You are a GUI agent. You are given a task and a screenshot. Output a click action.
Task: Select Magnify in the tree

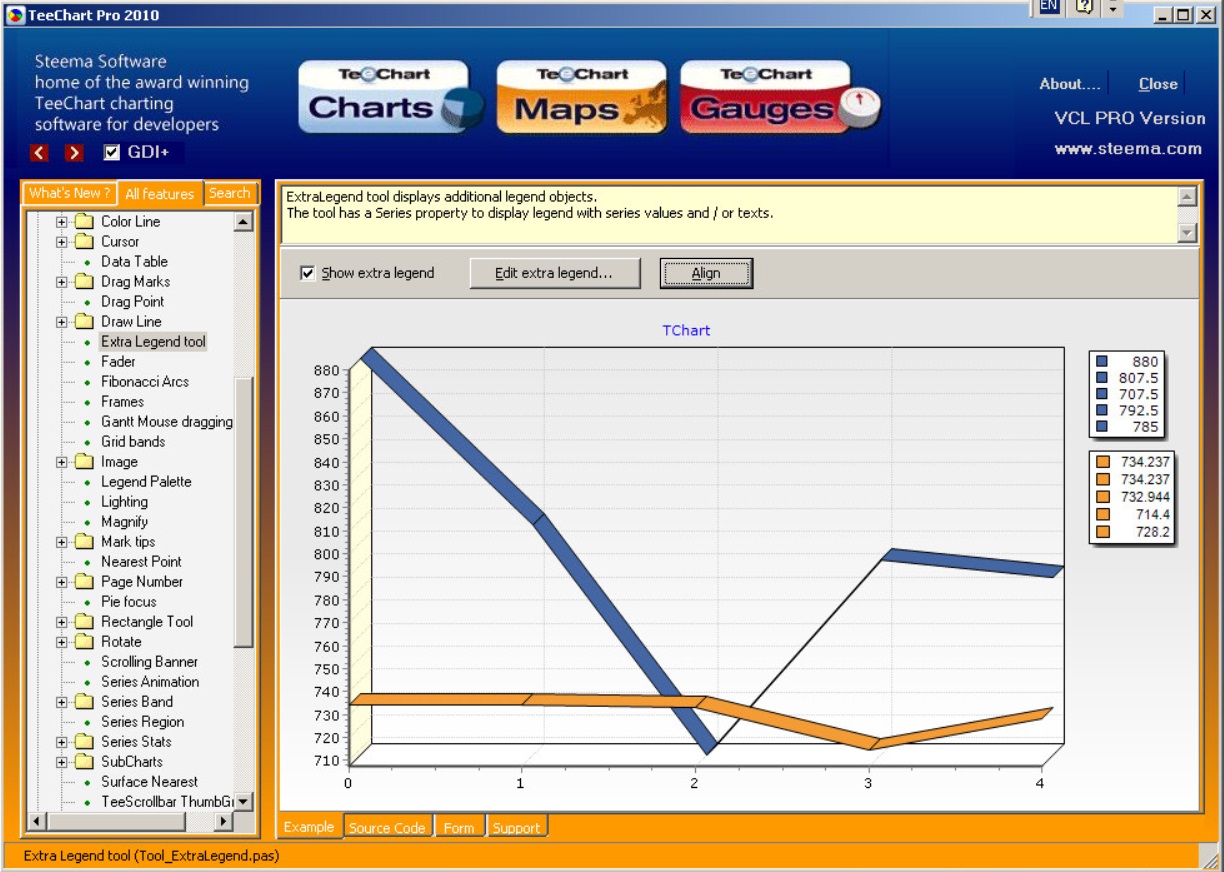coord(124,522)
